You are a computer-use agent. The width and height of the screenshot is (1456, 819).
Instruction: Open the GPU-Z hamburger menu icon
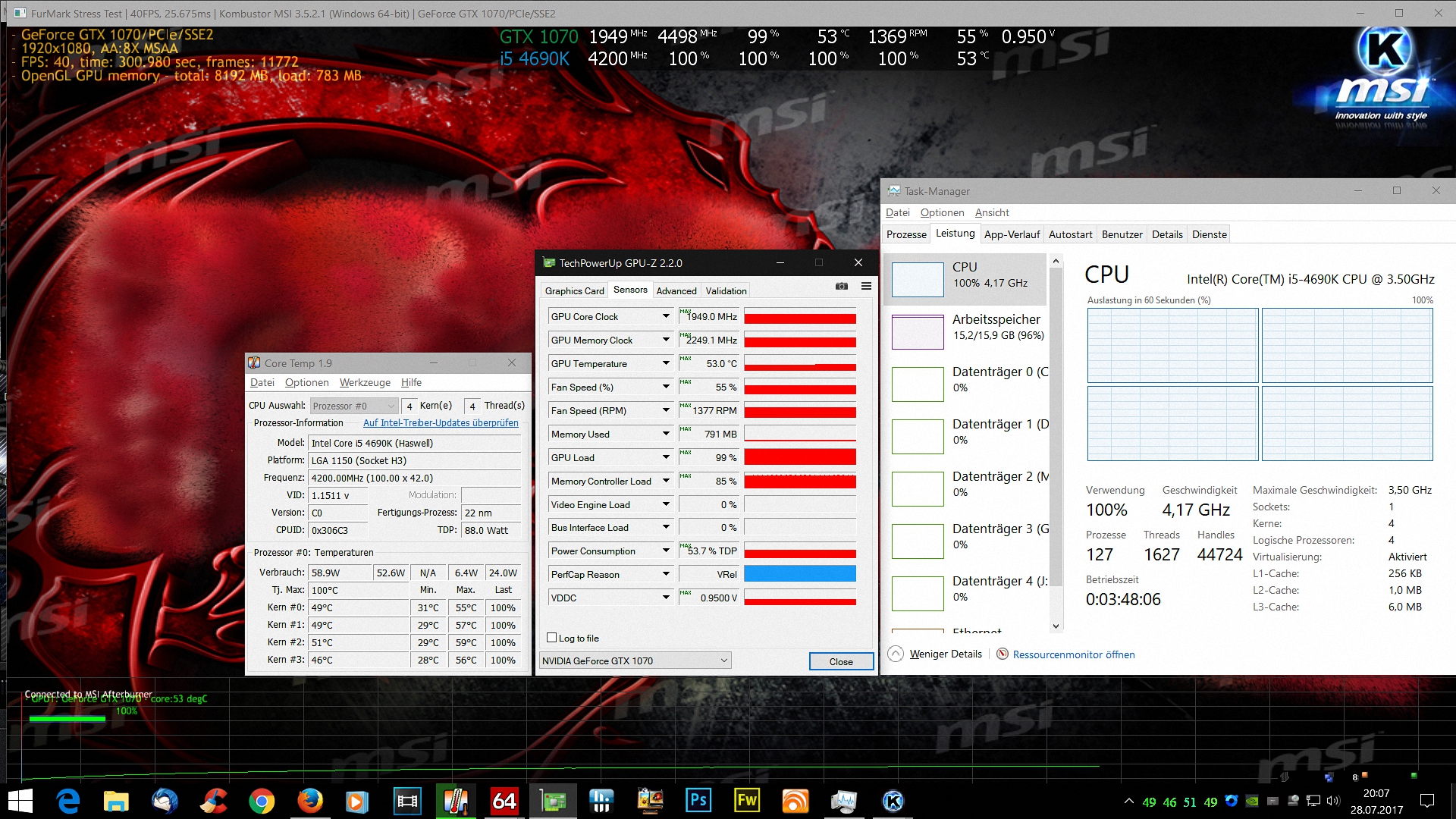click(866, 286)
